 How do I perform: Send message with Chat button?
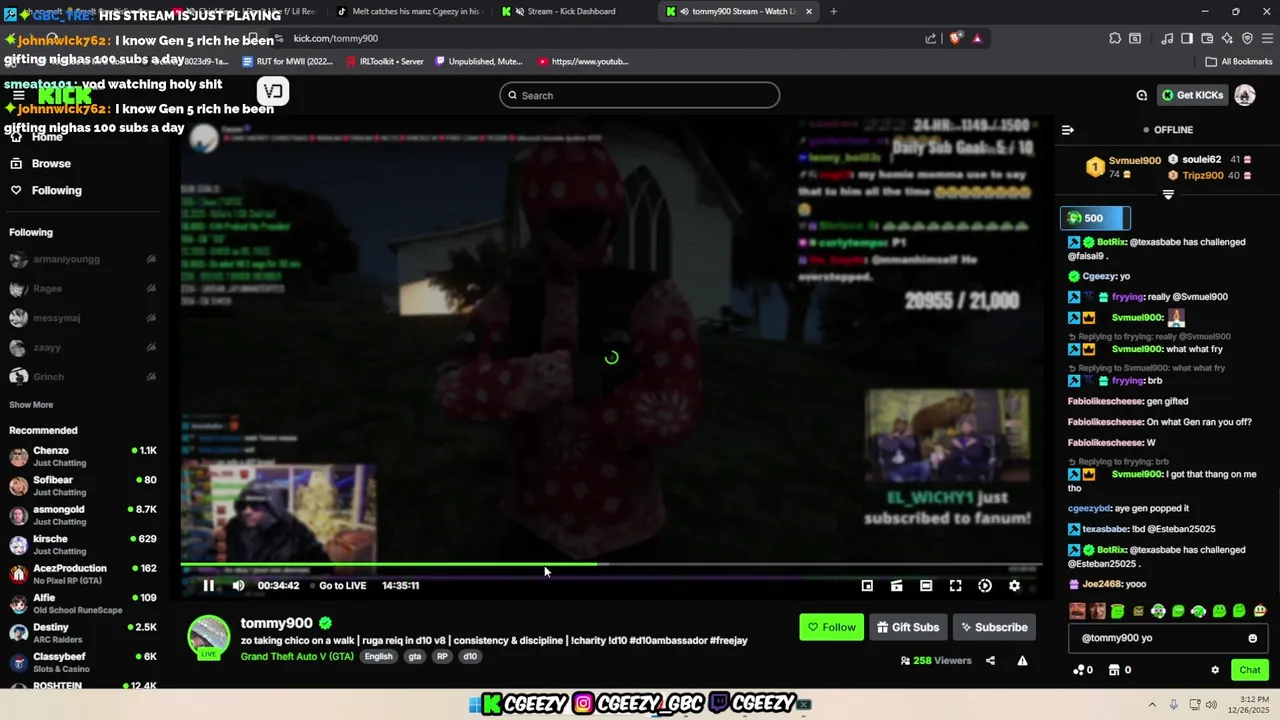pyautogui.click(x=1250, y=670)
